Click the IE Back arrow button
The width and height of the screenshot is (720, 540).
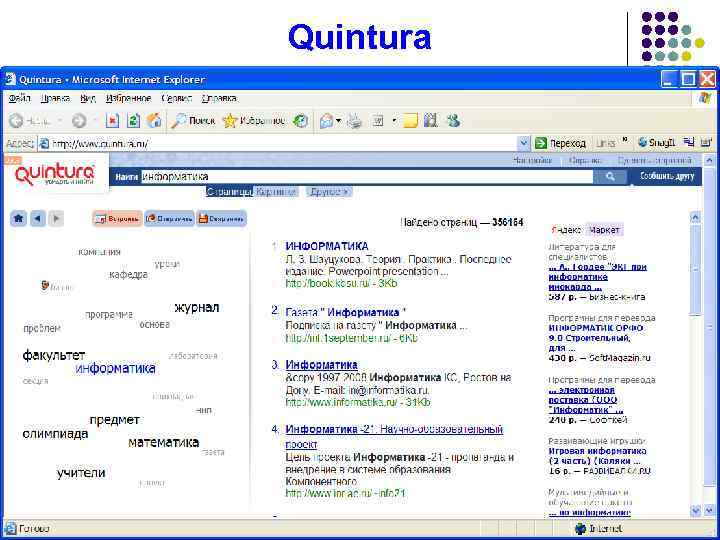[x=17, y=121]
